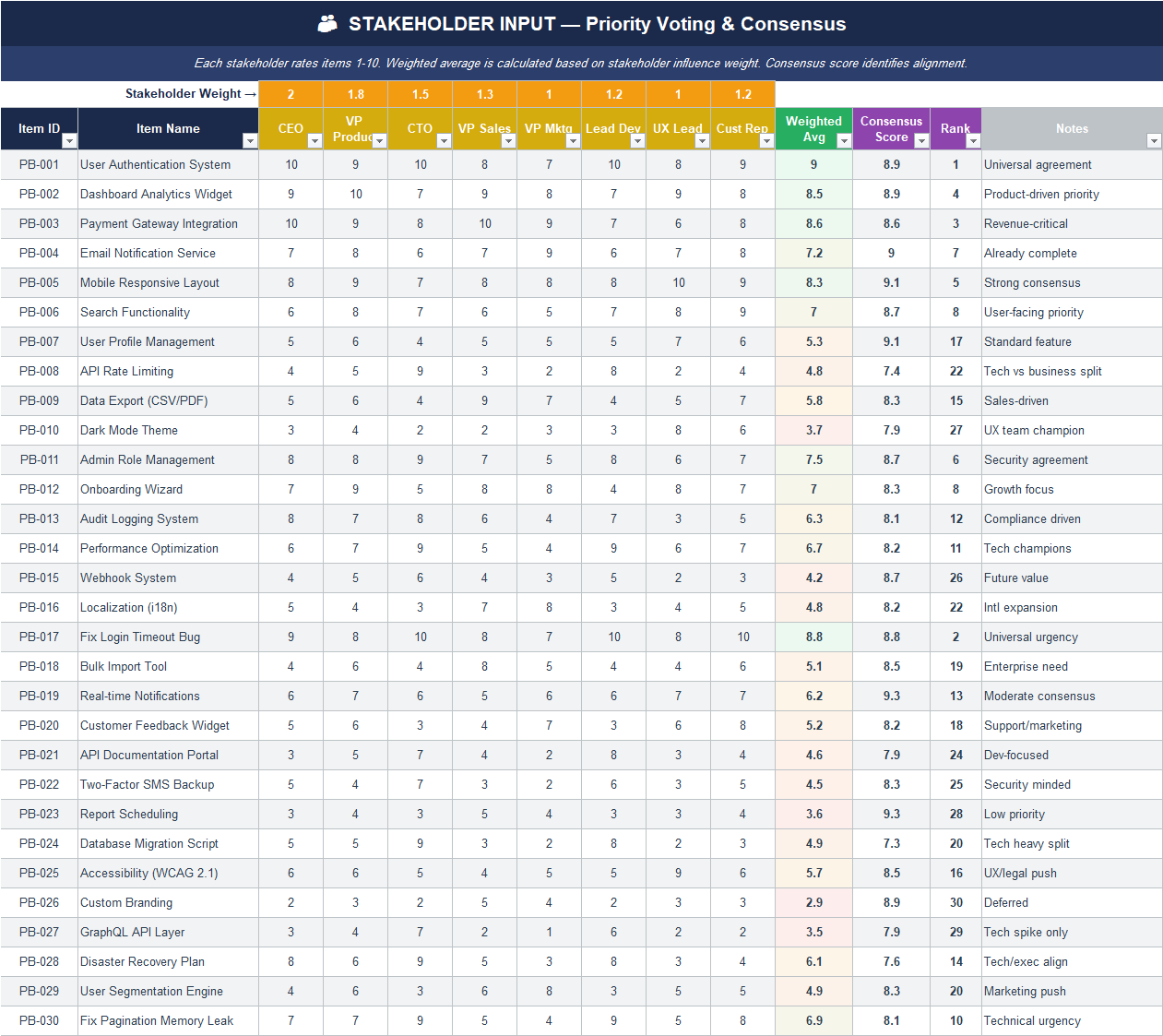
Task: Click PB-026 weighted average 2.9
Action: pyautogui.click(x=813, y=902)
